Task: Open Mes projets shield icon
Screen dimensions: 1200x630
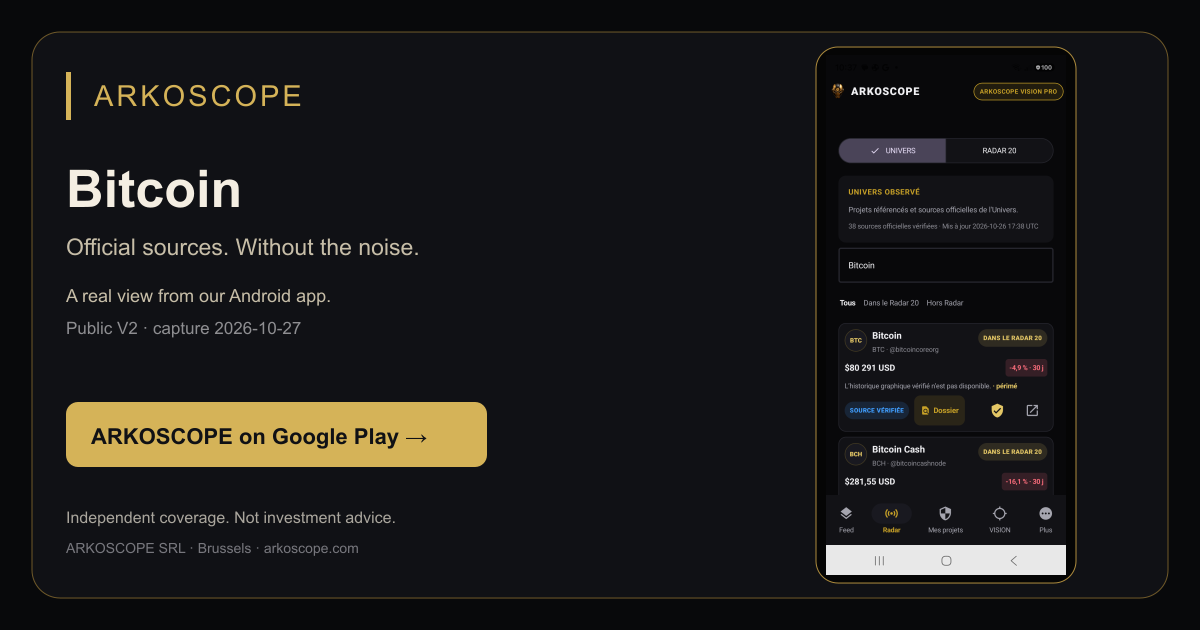Action: point(945,513)
